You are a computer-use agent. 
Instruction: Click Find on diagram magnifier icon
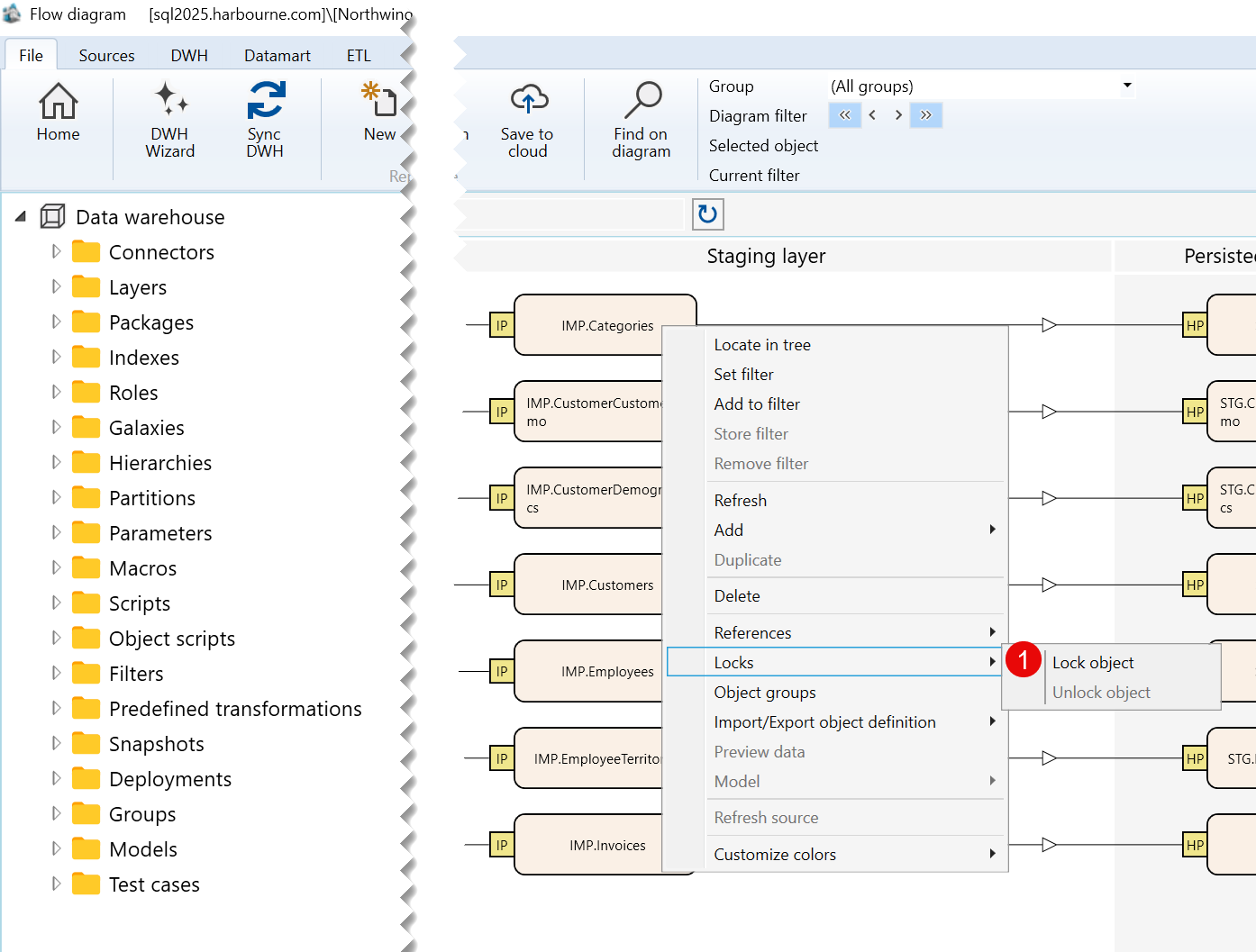(x=643, y=99)
